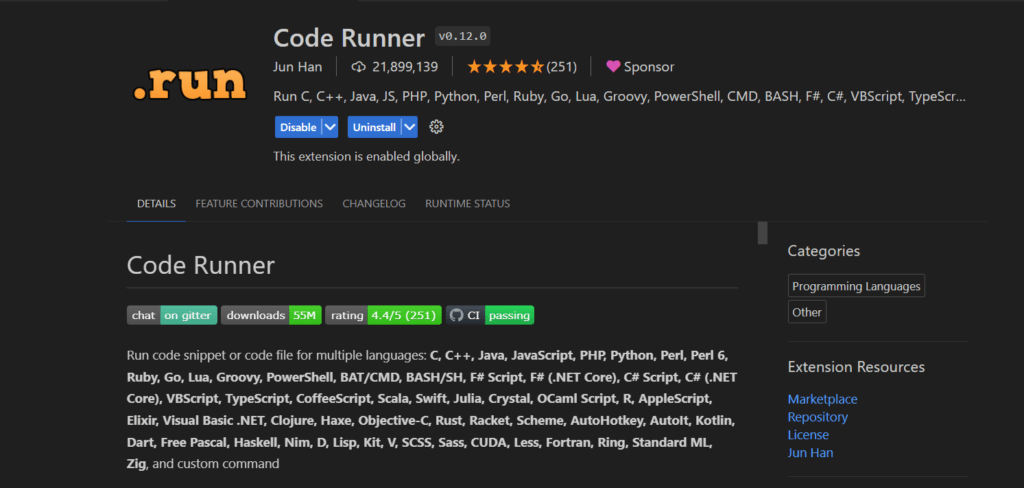The image size is (1024, 488).
Task: Click the Uninstall button
Action: click(374, 127)
